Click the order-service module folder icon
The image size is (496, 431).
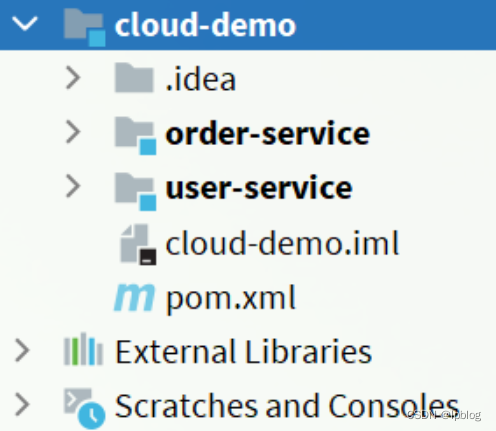[135, 136]
